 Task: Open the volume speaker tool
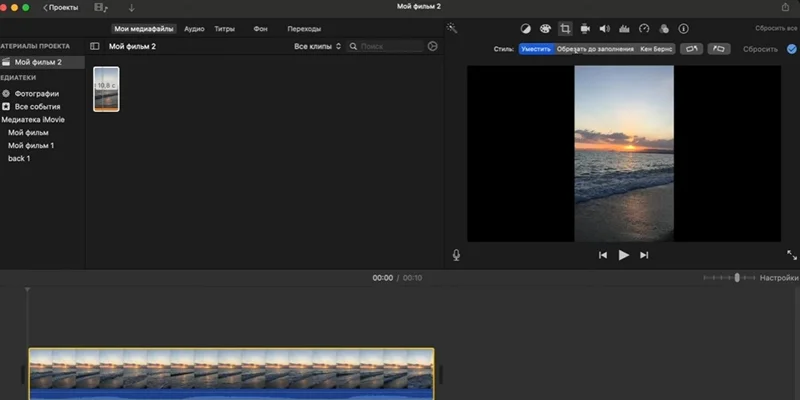tap(605, 29)
